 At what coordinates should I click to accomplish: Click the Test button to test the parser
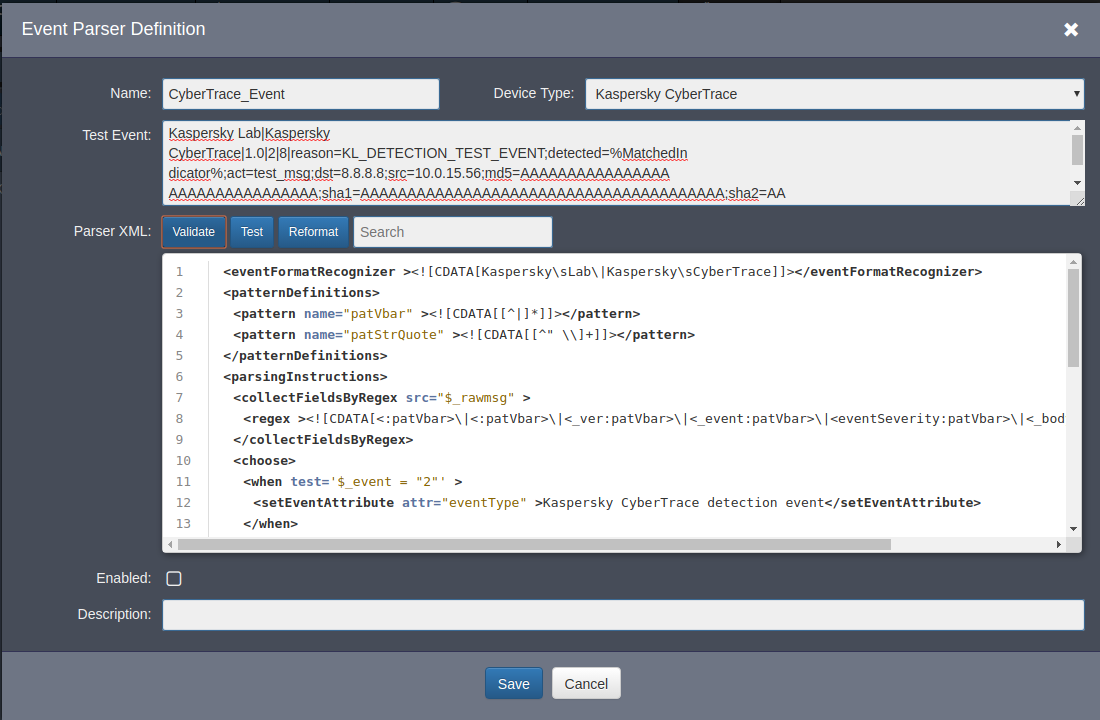coord(251,231)
